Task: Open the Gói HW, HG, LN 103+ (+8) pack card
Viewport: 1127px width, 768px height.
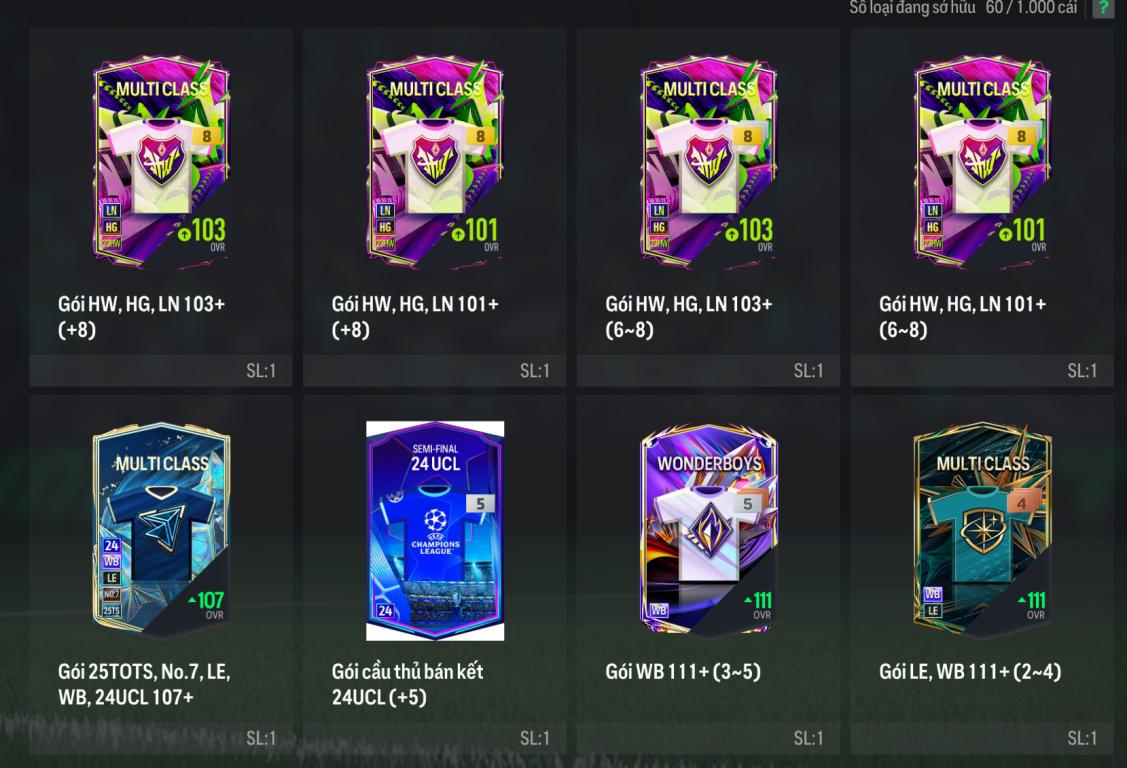Action: (x=161, y=162)
